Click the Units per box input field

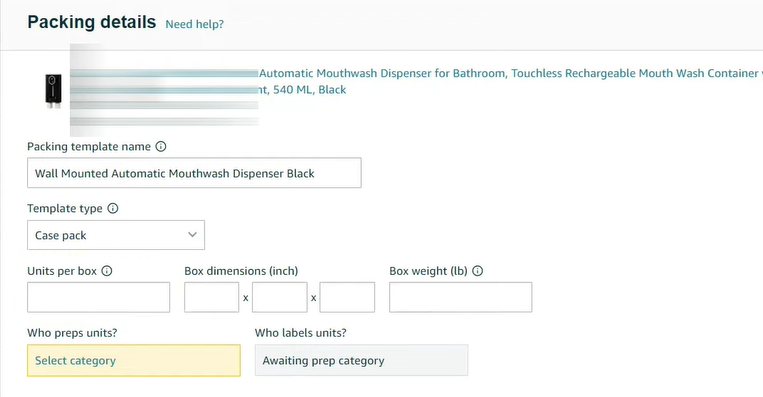[x=98, y=297]
